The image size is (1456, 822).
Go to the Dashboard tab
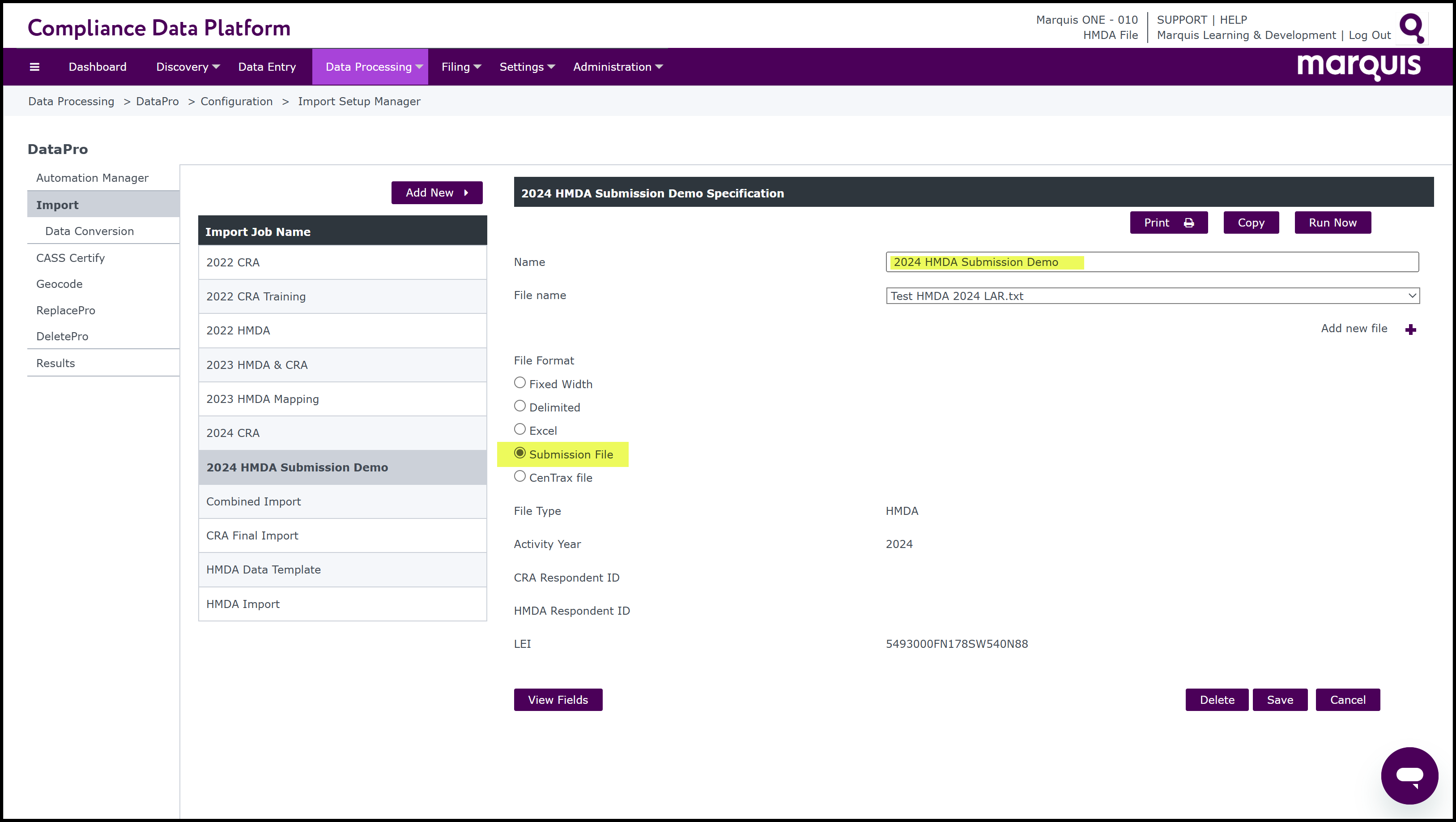pos(97,67)
